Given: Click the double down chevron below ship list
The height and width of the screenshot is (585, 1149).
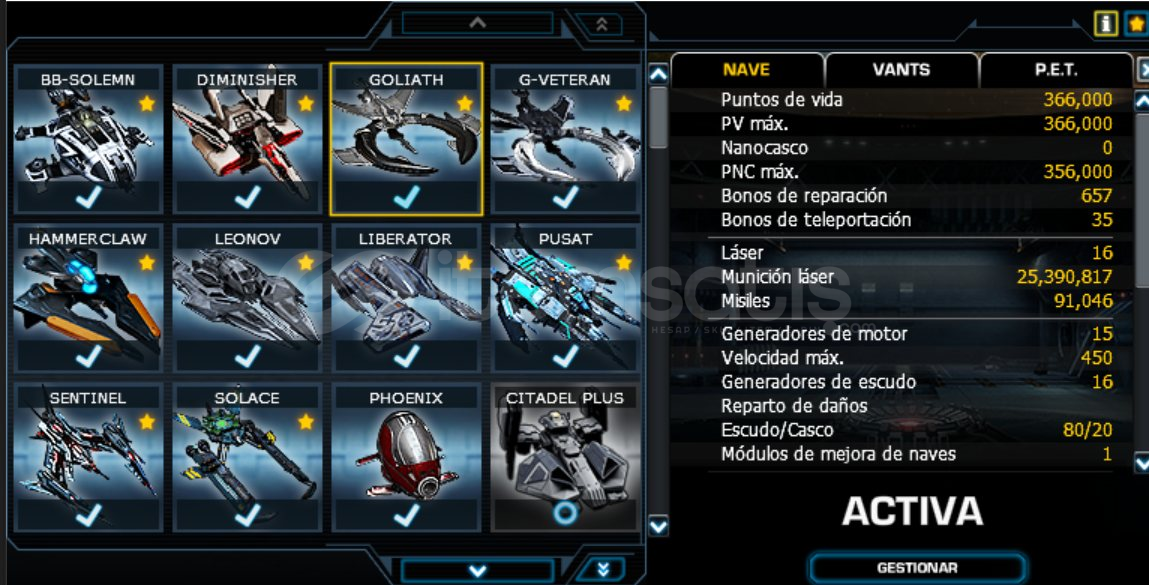Looking at the screenshot, I should point(602,570).
